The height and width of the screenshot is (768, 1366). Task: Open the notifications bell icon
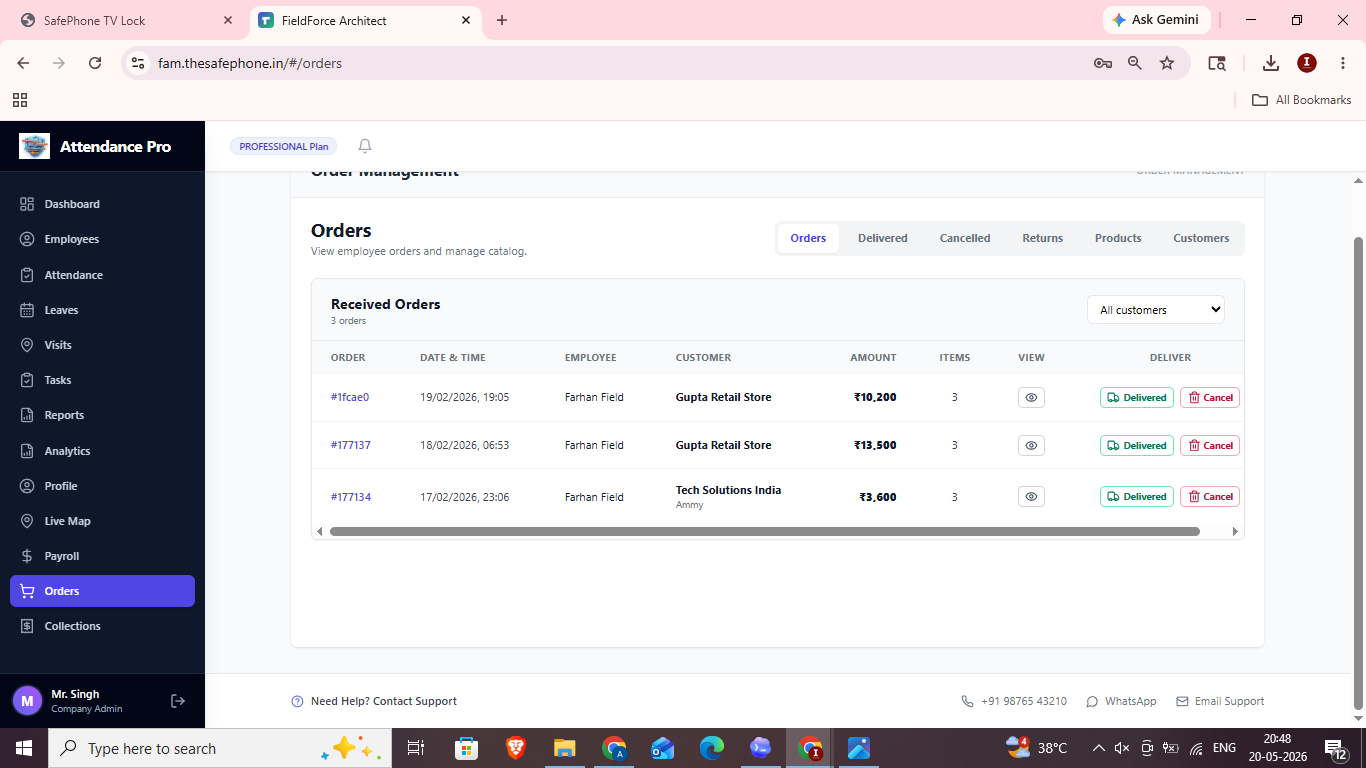365,146
